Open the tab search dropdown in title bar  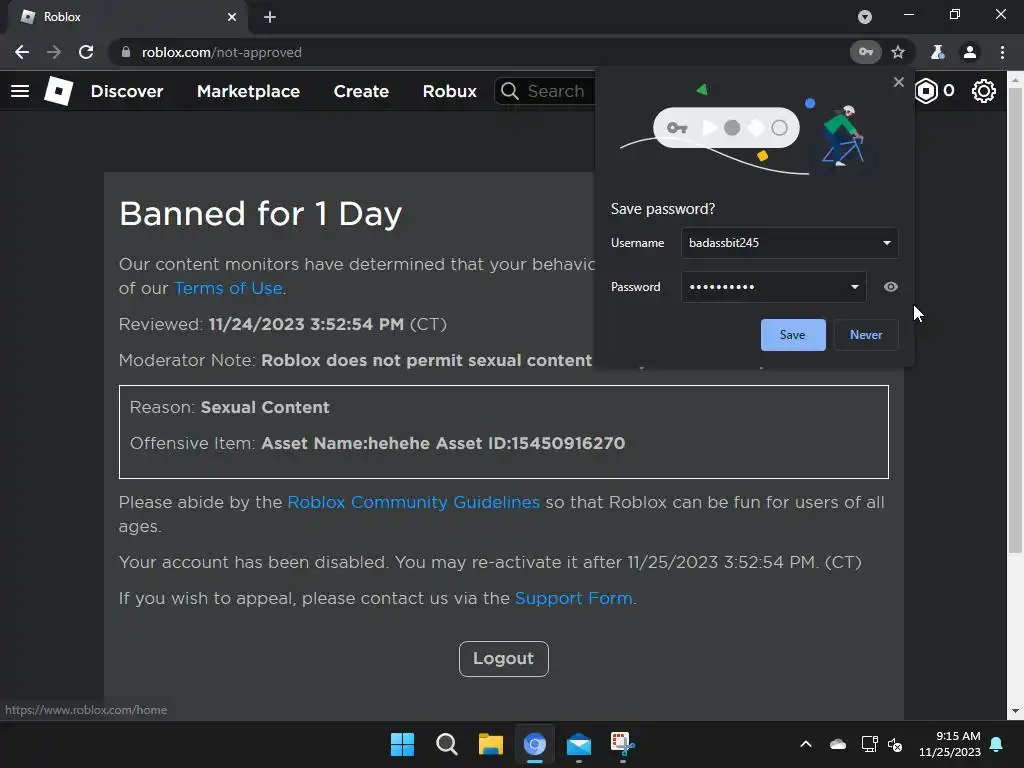(x=865, y=17)
